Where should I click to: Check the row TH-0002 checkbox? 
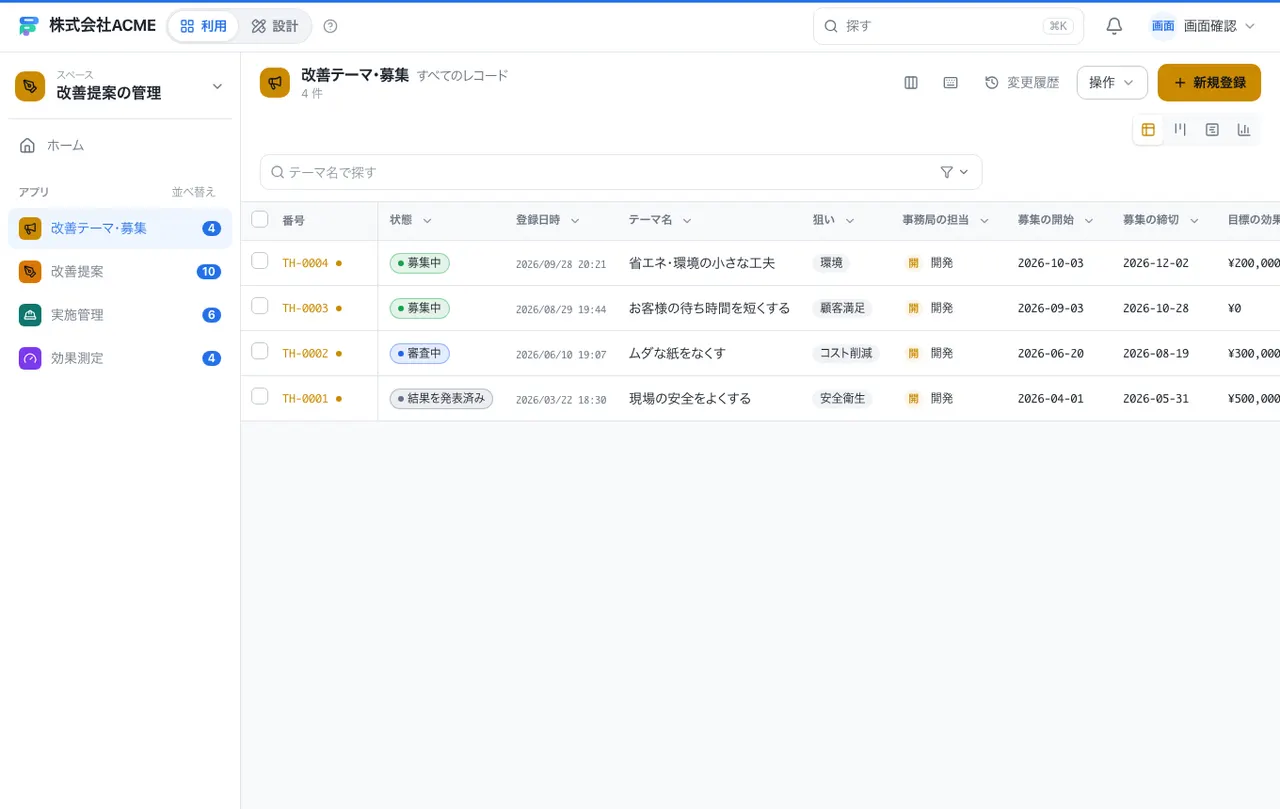click(260, 351)
